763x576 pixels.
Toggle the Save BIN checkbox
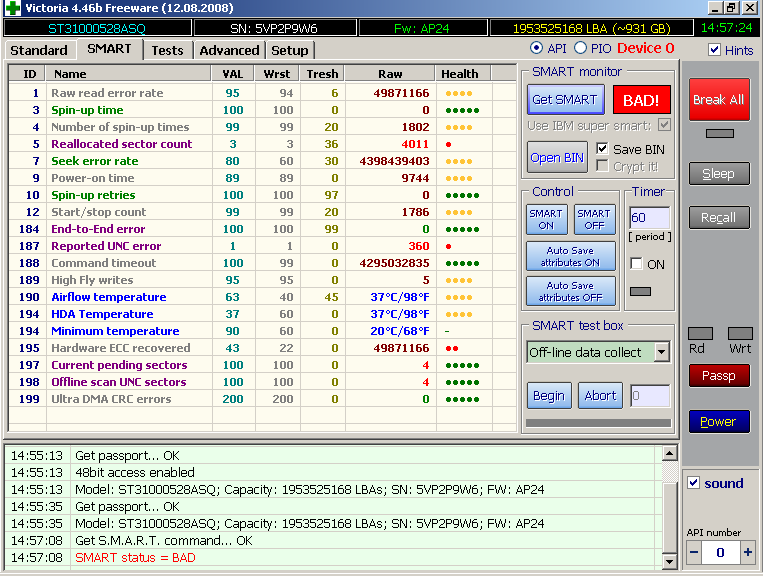coord(602,149)
